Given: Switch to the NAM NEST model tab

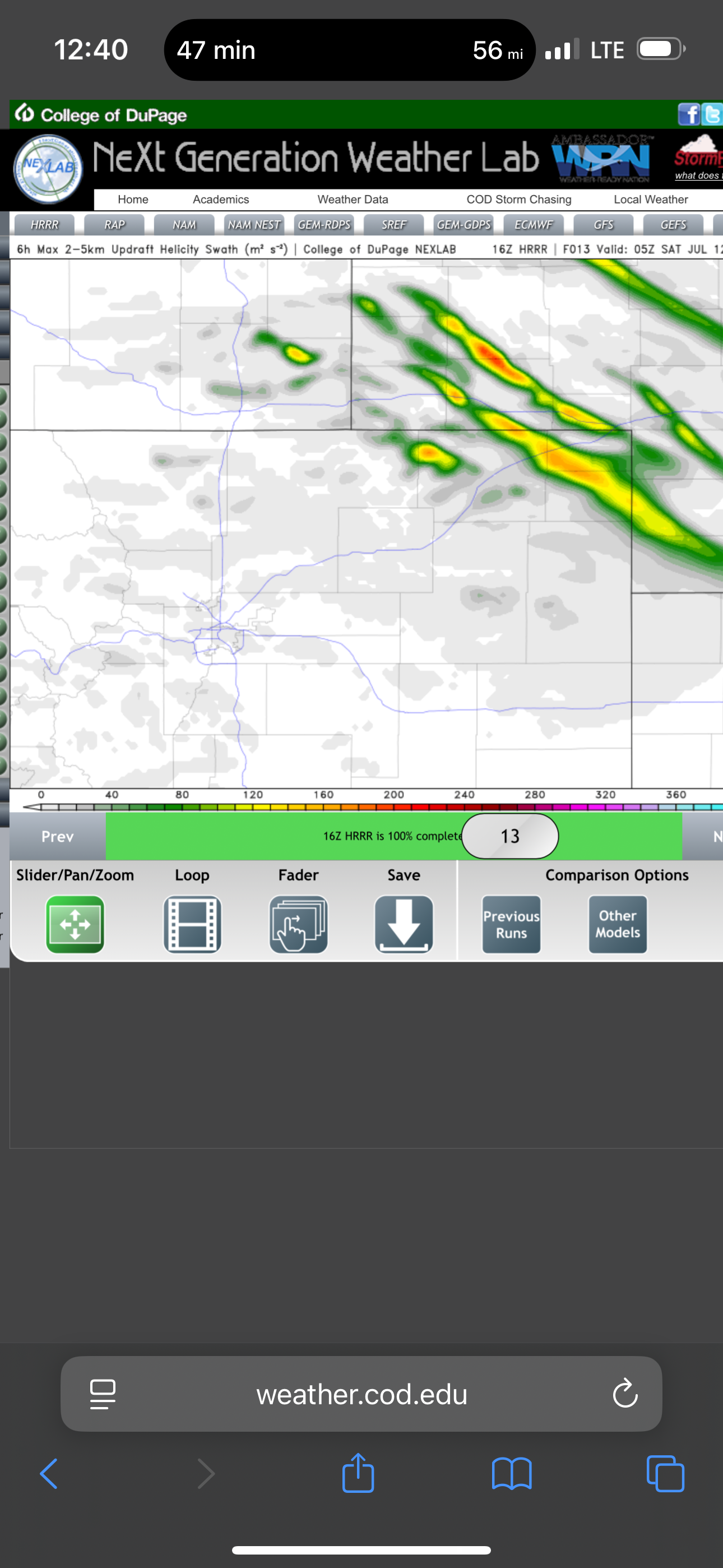Looking at the screenshot, I should tap(254, 225).
